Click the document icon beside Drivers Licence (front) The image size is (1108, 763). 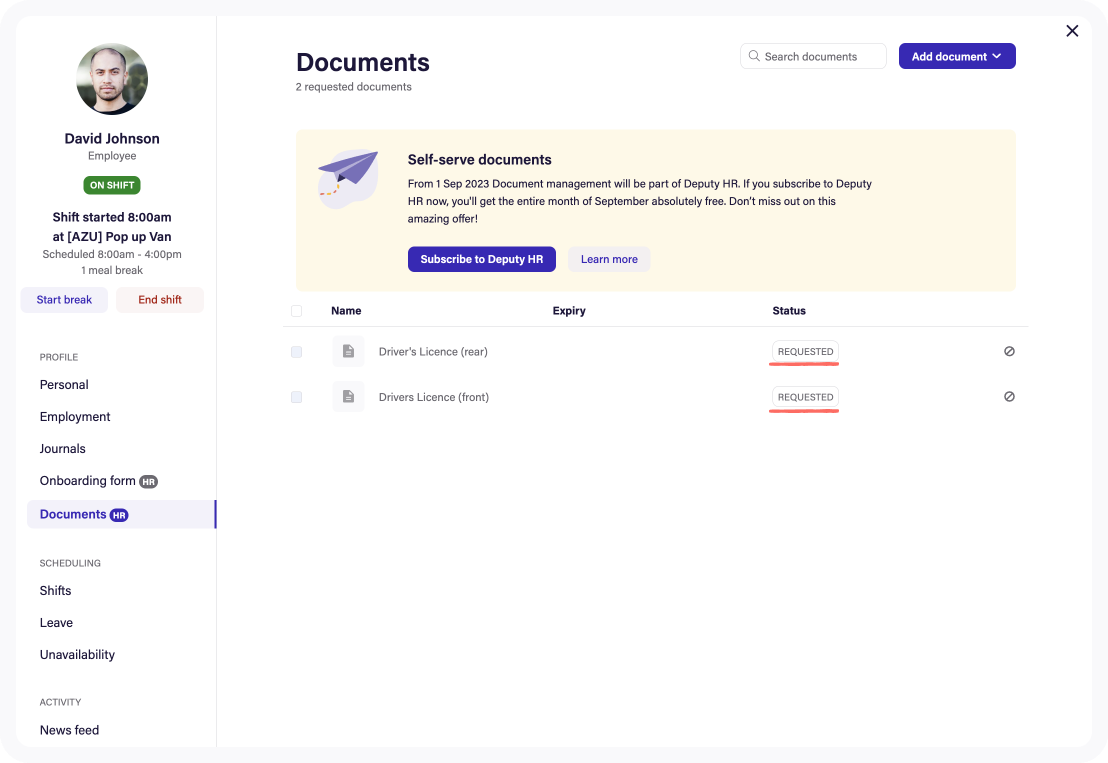[348, 397]
